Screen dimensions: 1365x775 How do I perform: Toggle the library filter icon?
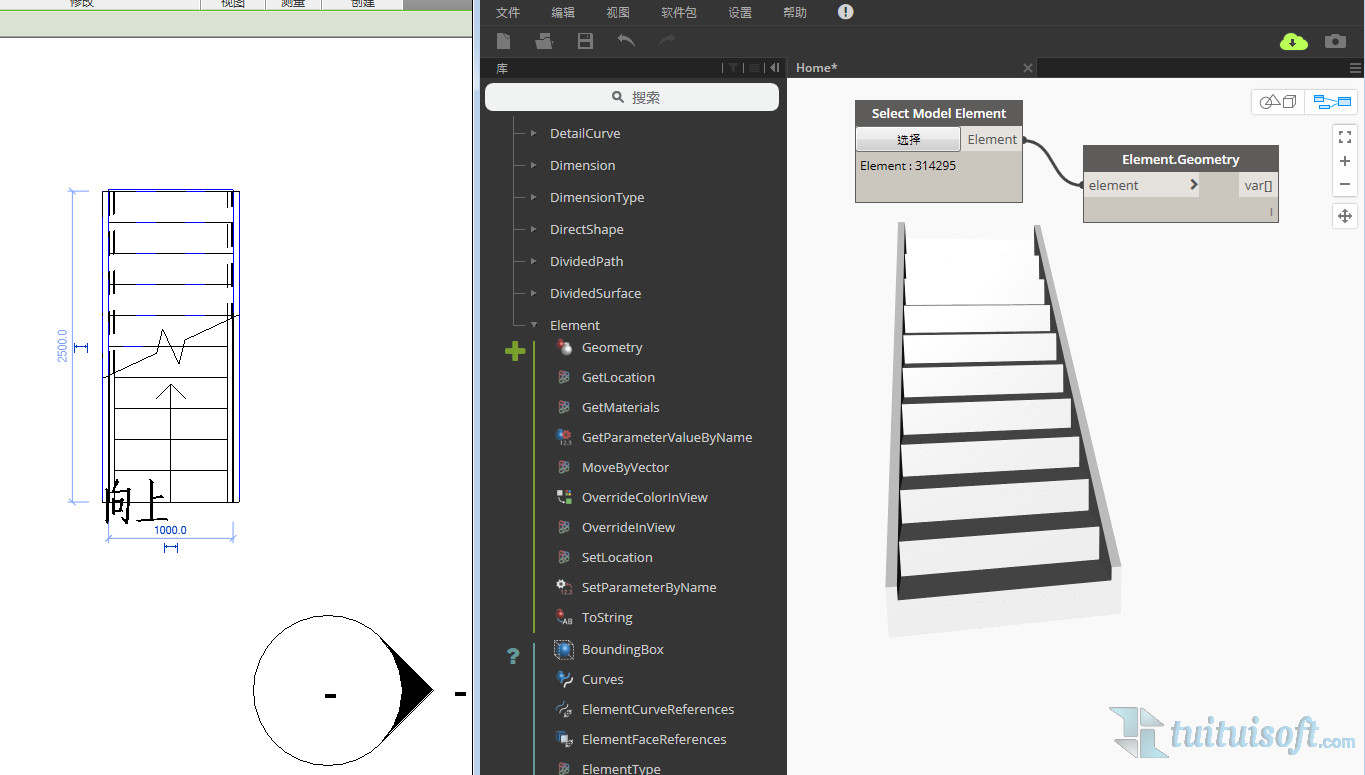pos(733,68)
